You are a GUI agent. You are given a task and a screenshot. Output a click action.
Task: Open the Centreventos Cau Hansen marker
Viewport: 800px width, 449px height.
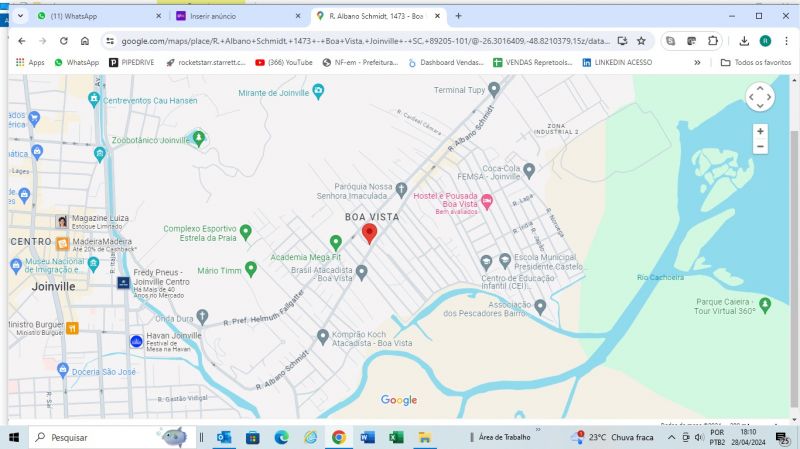pyautogui.click(x=93, y=99)
